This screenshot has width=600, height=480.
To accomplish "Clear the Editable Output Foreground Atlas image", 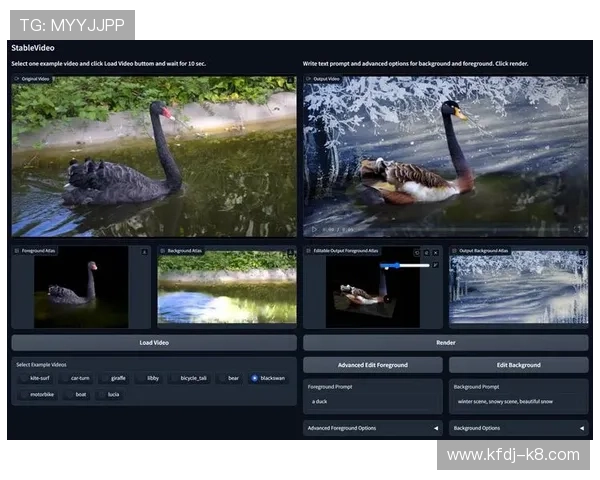I will tap(436, 252).
